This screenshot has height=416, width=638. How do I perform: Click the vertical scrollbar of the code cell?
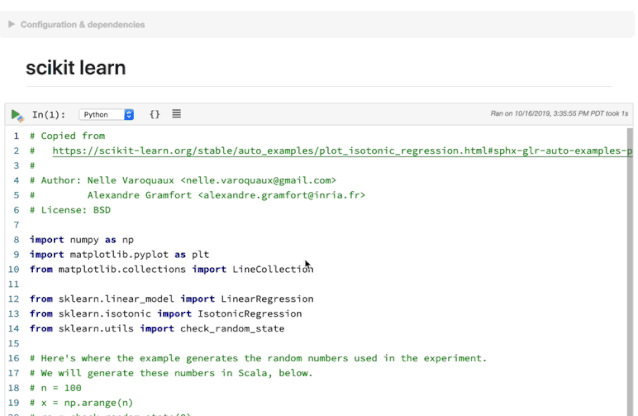(x=630, y=271)
